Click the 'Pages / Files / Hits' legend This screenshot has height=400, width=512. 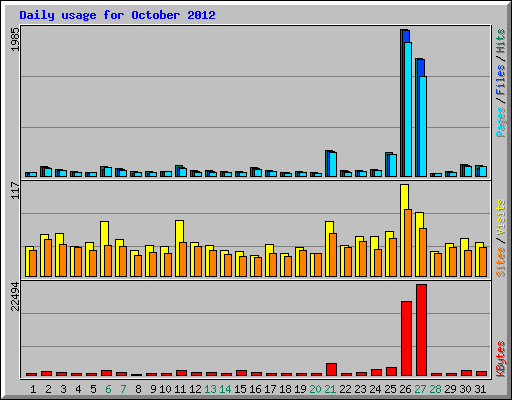pyautogui.click(x=500, y=83)
